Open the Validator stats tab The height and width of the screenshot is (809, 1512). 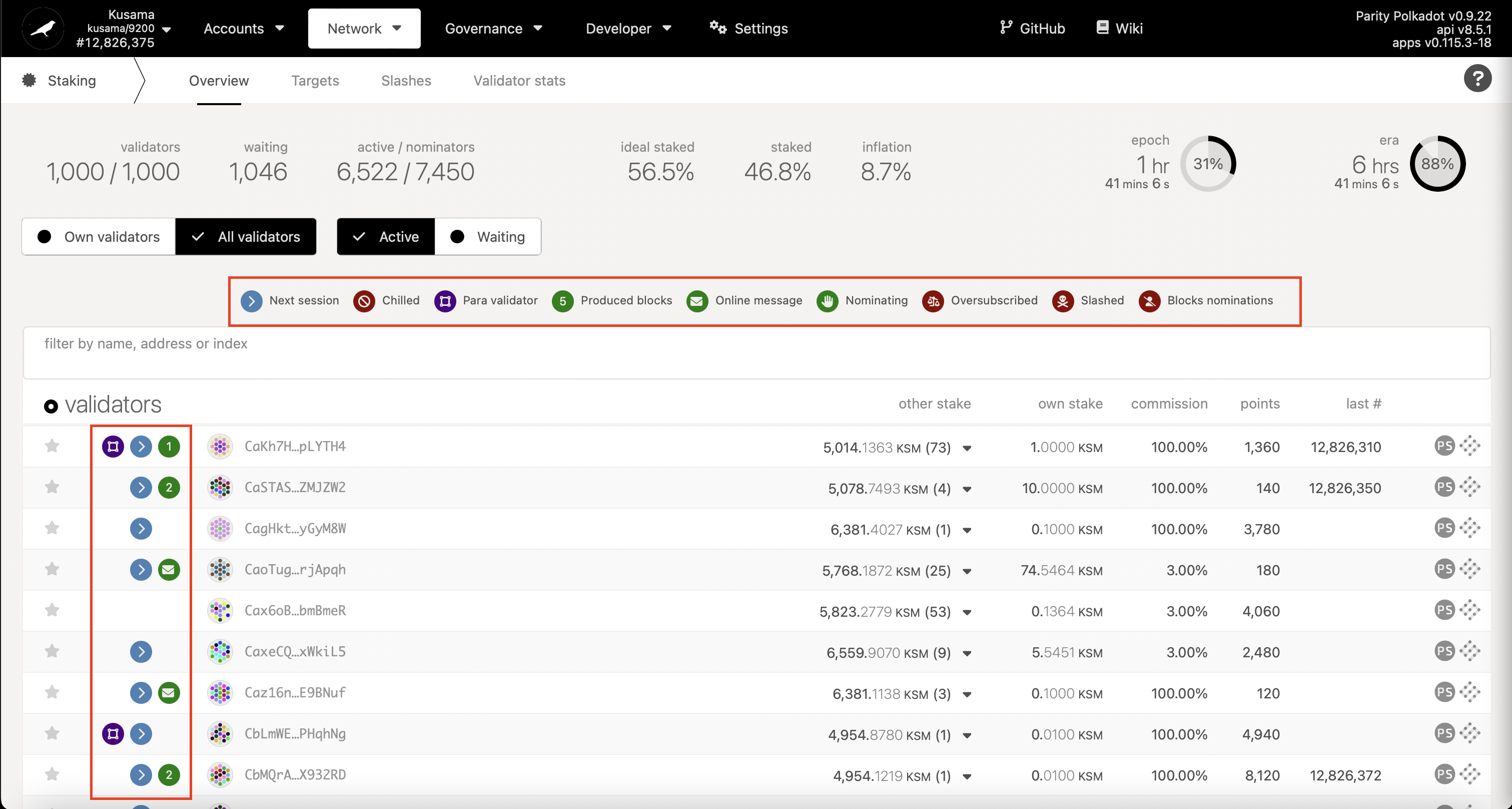[519, 81]
